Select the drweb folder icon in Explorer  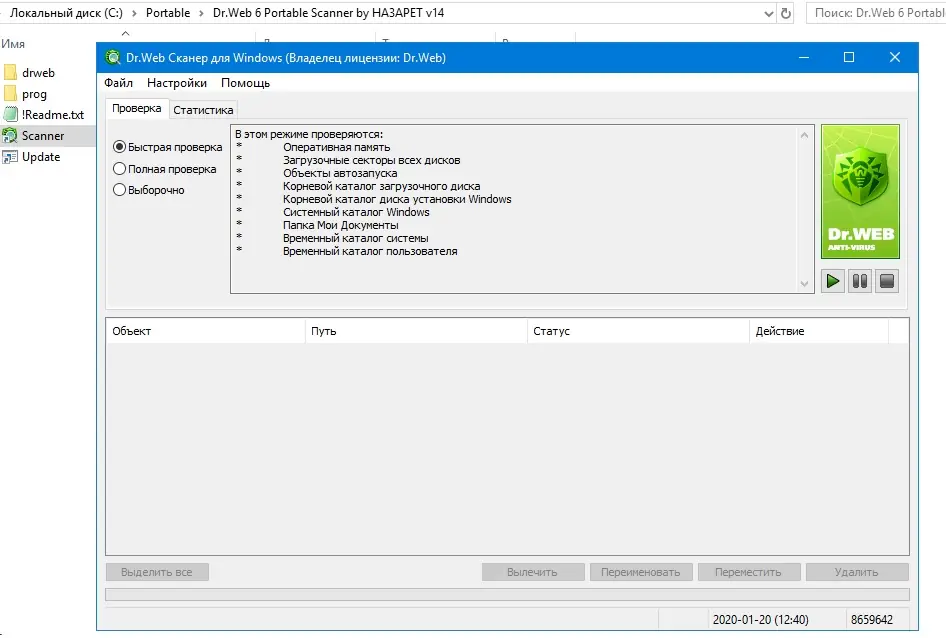[x=10, y=73]
